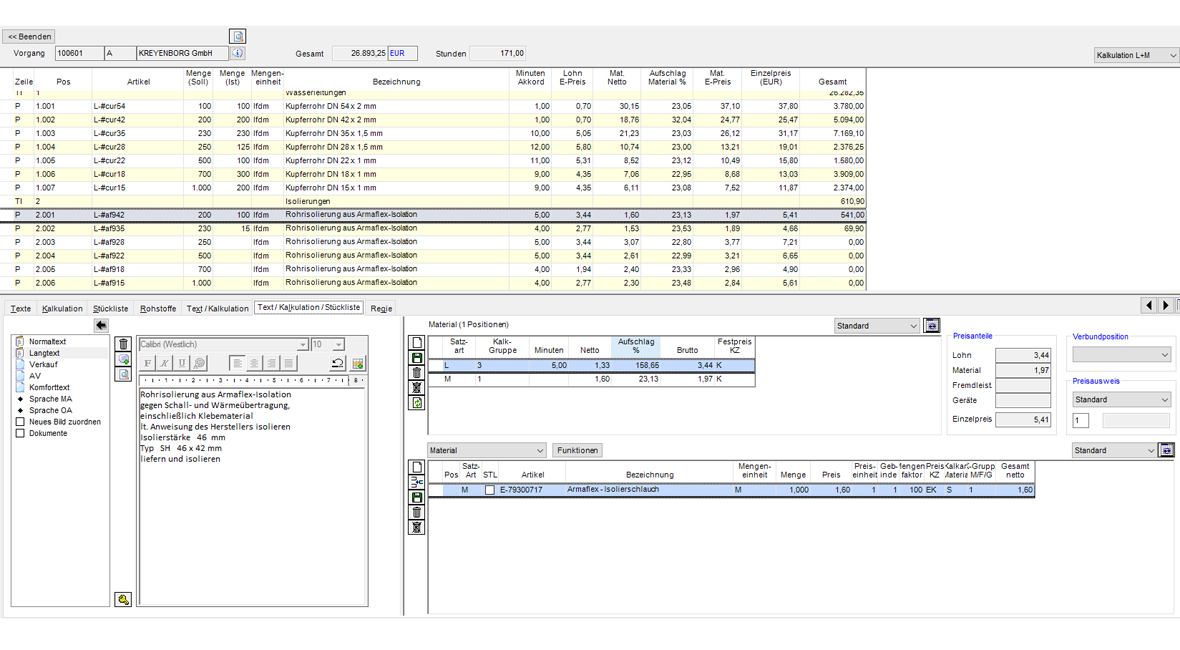
Task: Open the Stückliste tab
Action: click(x=111, y=309)
